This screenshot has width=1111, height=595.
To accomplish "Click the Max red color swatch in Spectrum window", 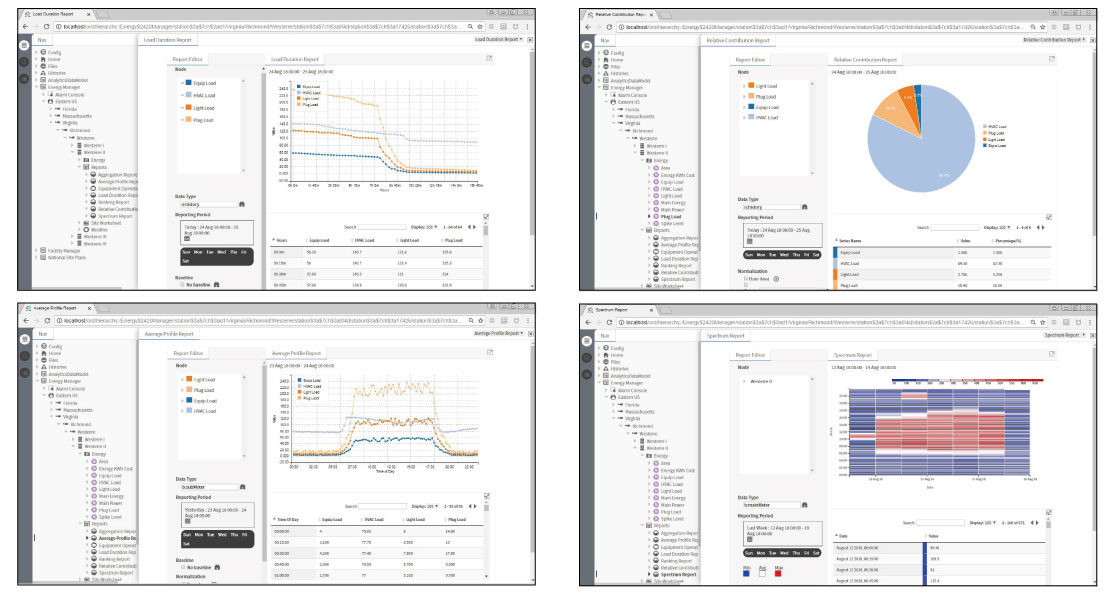I will [x=778, y=573].
